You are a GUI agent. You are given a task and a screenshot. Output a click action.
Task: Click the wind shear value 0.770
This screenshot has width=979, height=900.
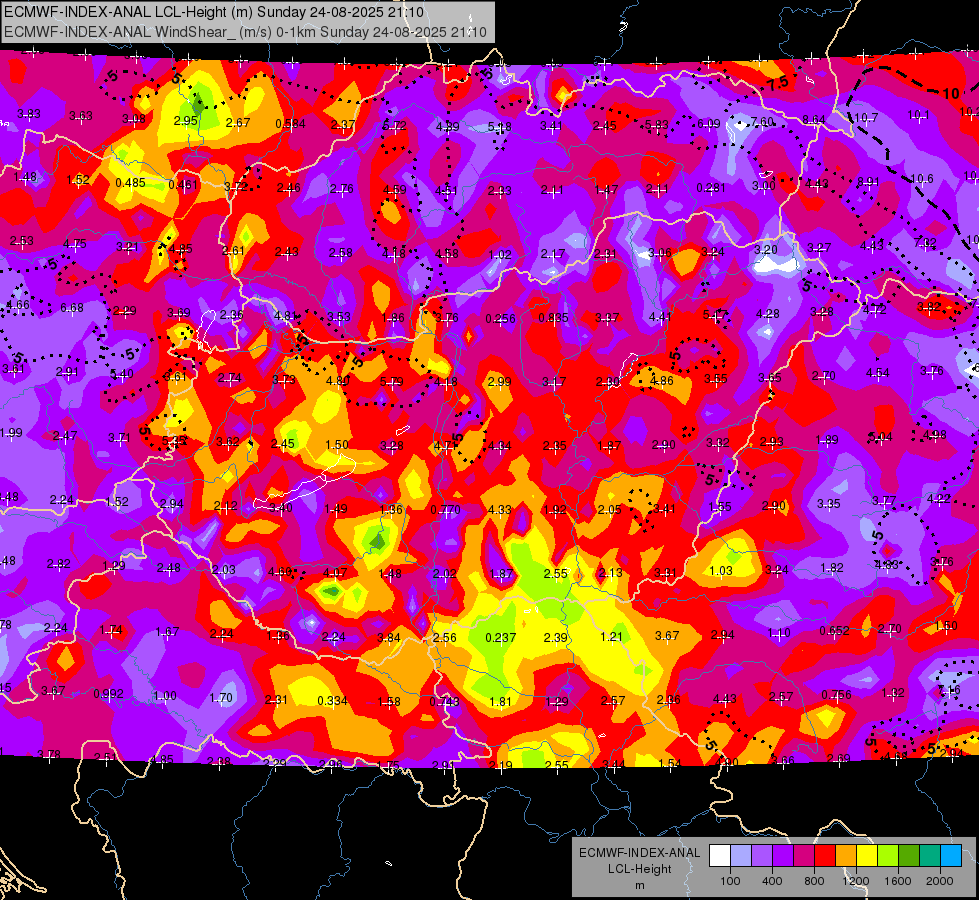click(445, 510)
